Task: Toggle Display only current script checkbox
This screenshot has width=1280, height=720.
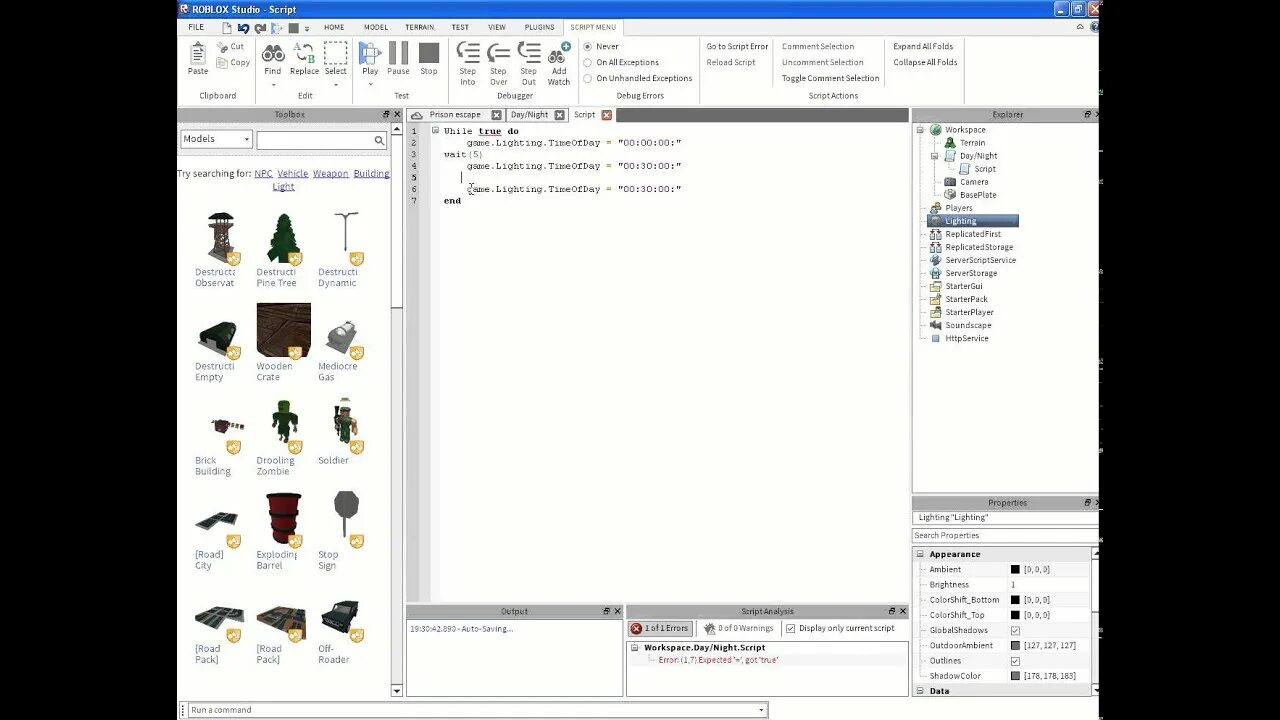Action: (791, 628)
